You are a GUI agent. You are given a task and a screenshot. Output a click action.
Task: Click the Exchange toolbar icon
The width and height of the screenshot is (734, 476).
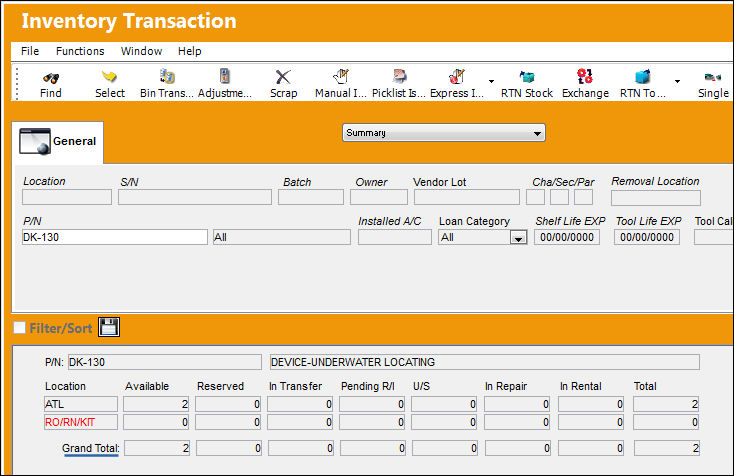(585, 76)
